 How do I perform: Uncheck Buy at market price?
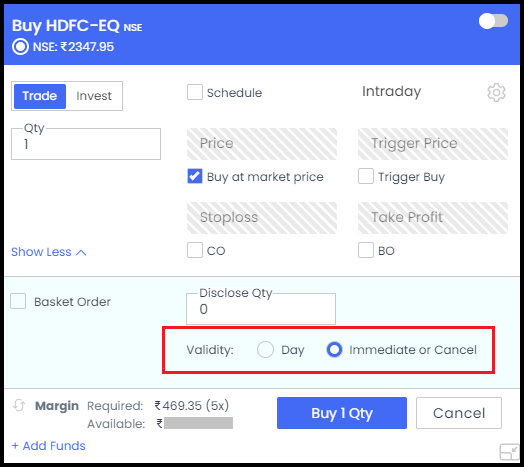click(x=195, y=176)
